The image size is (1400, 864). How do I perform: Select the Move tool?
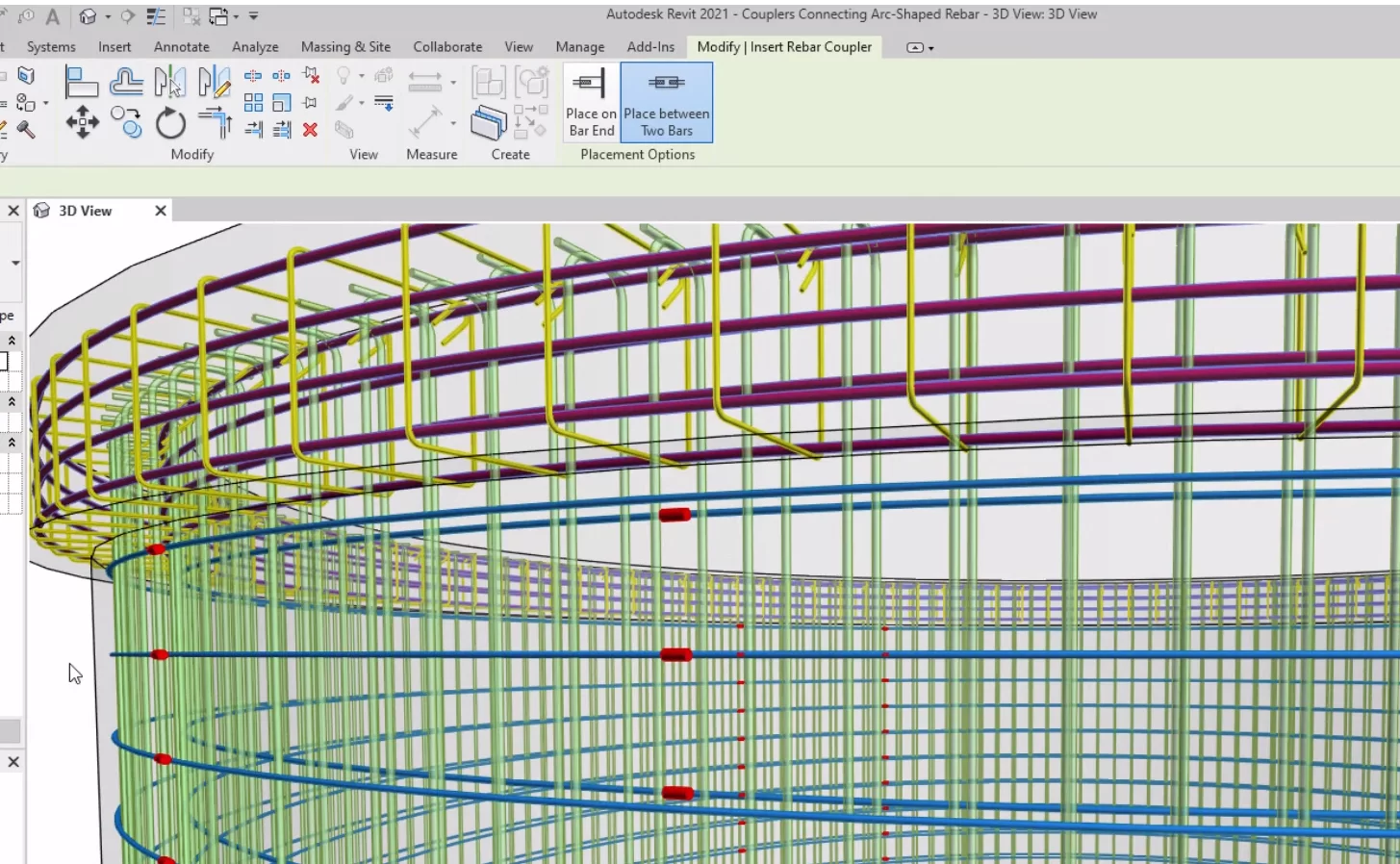[x=82, y=123]
